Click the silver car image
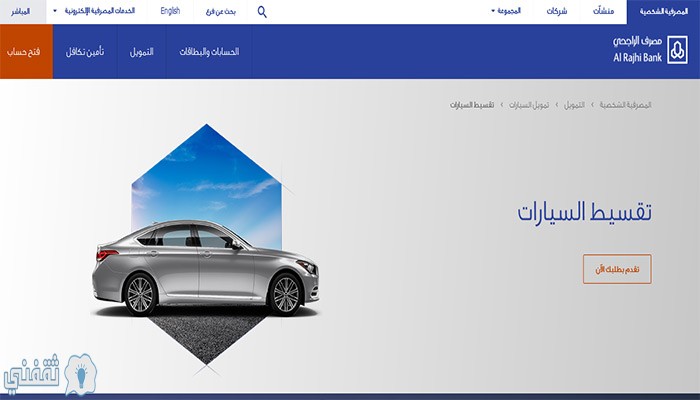Image resolution: width=700 pixels, height=400 pixels. click(206, 267)
